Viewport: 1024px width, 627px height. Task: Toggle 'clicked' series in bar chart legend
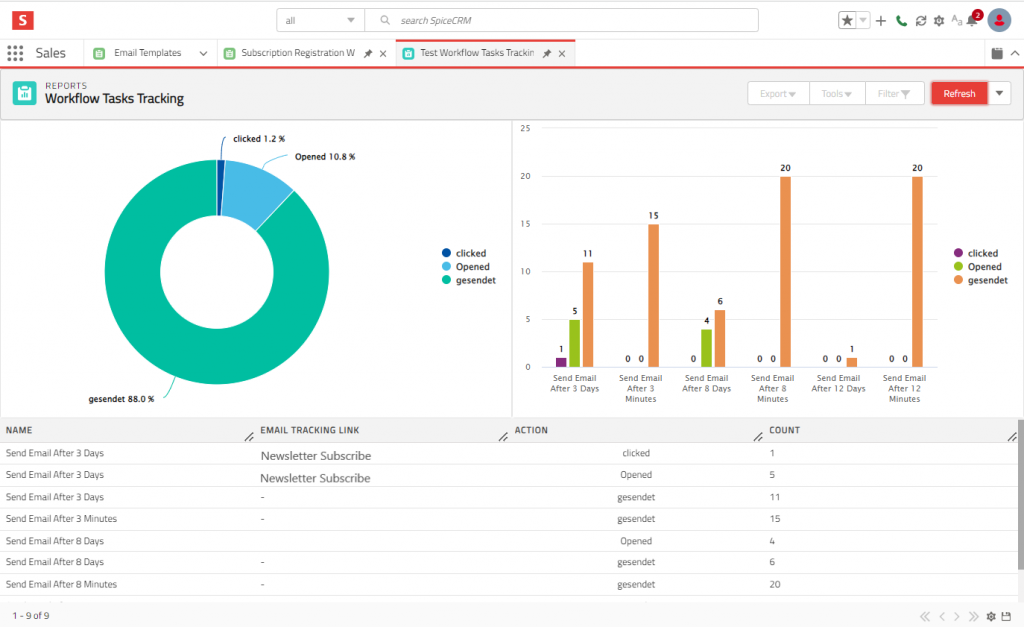982,254
